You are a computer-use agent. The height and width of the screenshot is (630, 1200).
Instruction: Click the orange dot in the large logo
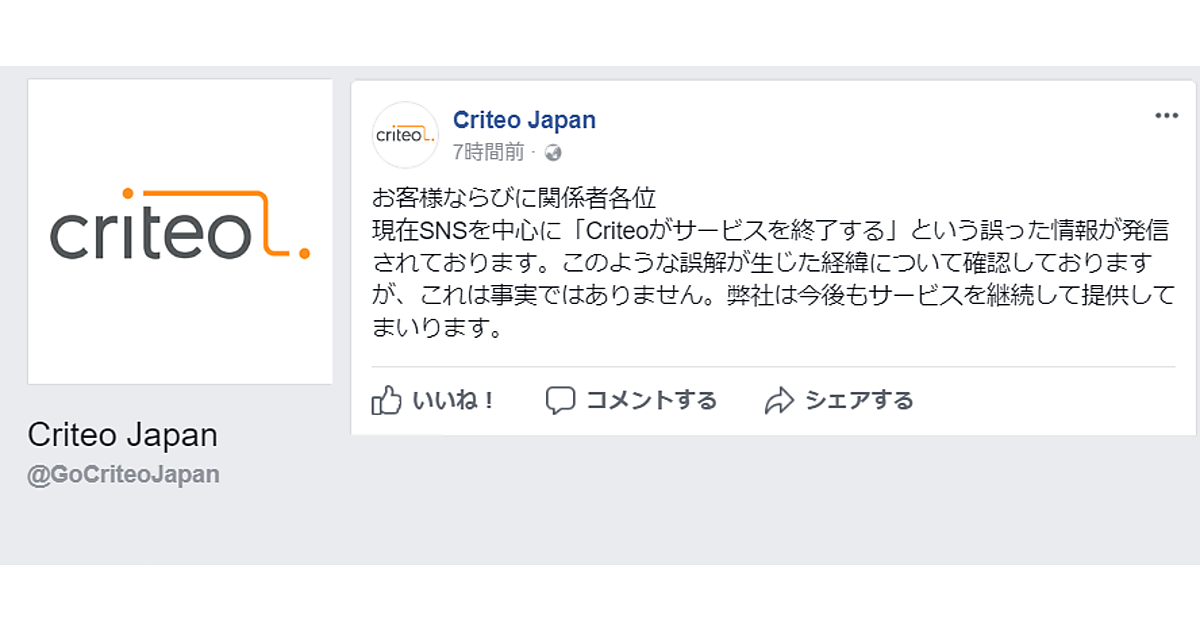click(304, 255)
